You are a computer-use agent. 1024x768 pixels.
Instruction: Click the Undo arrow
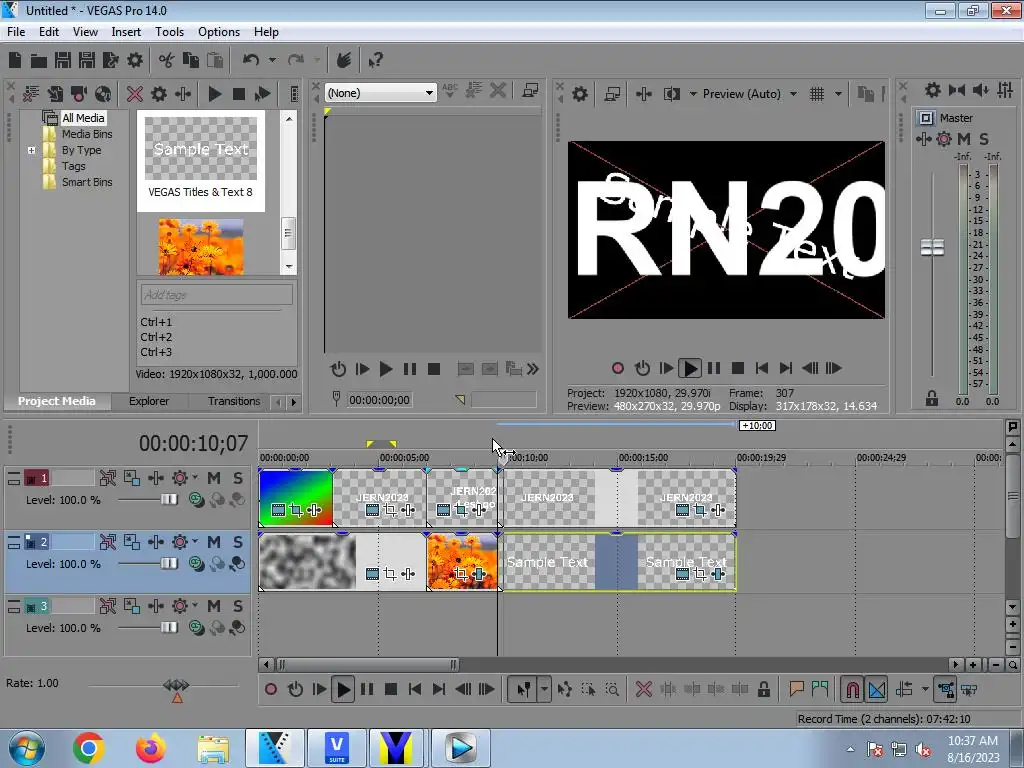pos(251,61)
